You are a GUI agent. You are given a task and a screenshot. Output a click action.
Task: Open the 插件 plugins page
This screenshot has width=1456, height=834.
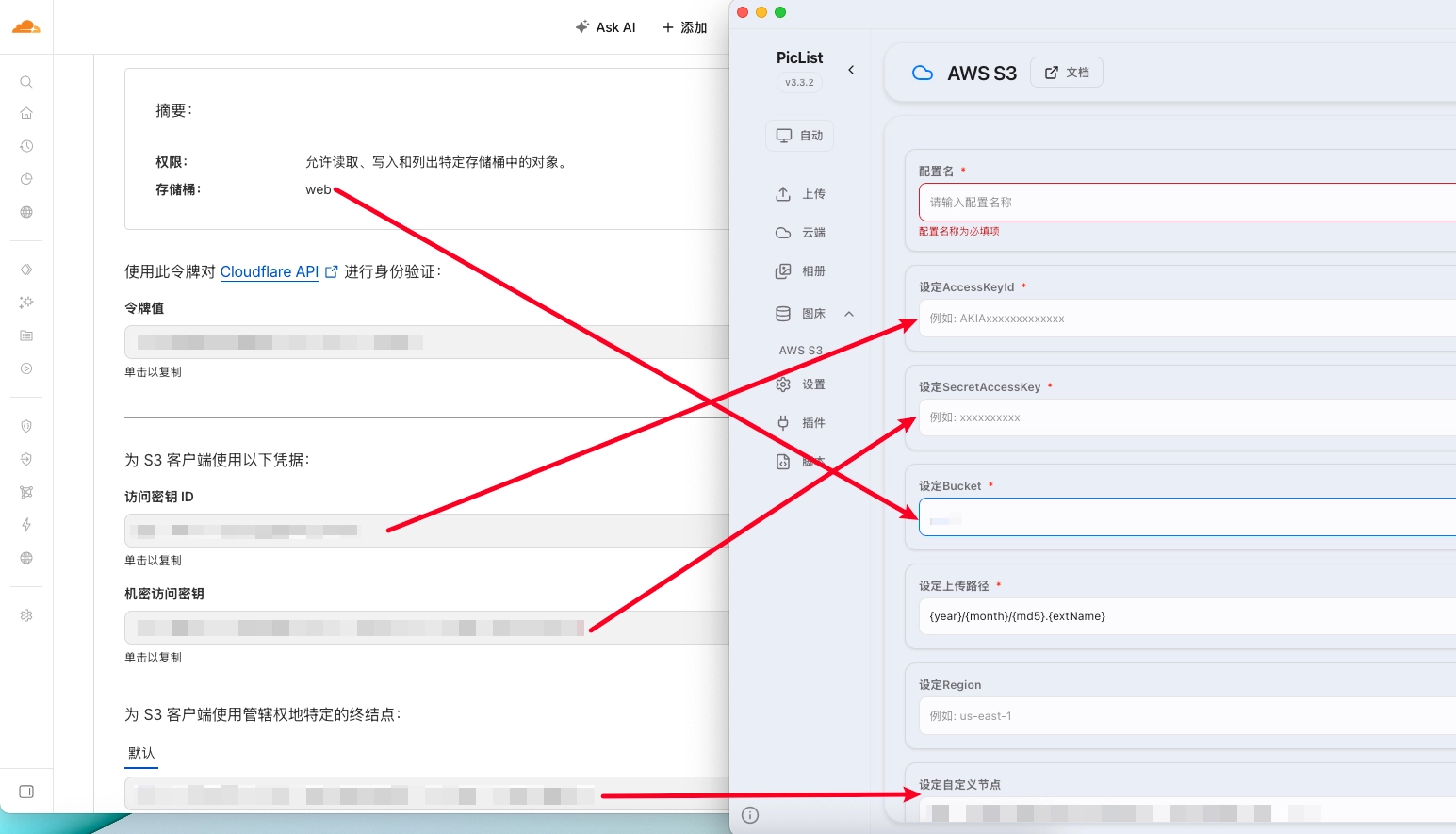pyautogui.click(x=801, y=423)
